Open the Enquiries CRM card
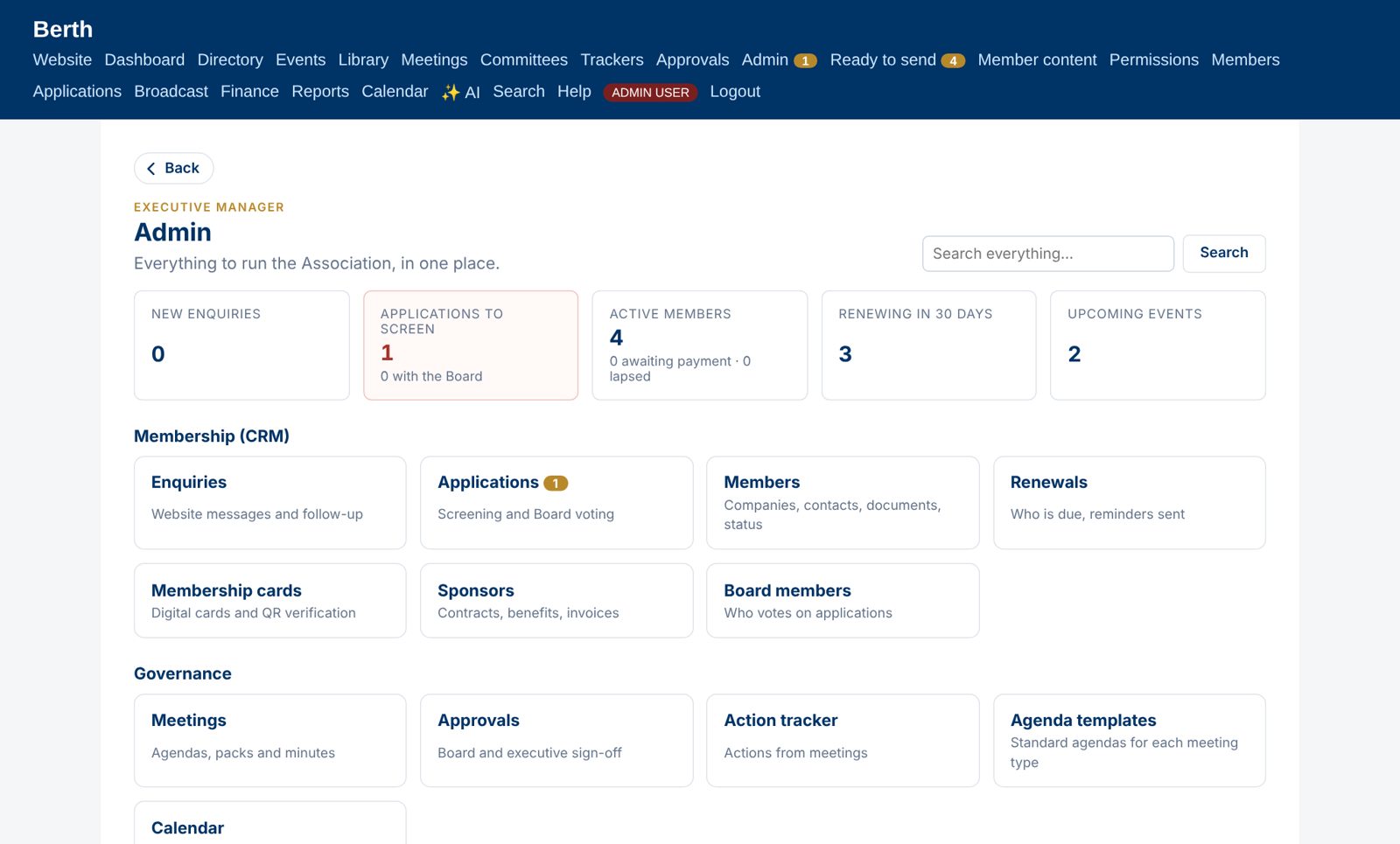1400x844 pixels. (270, 503)
